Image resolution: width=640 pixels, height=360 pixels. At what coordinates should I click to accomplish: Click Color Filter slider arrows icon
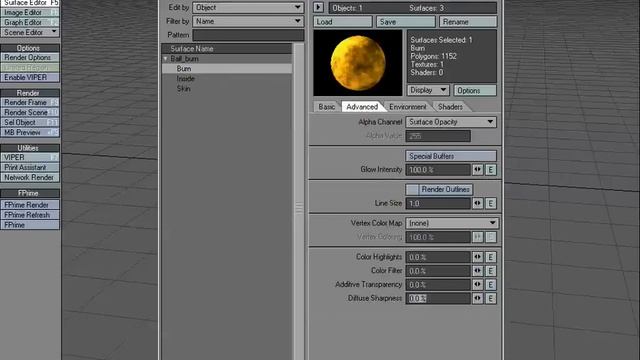pyautogui.click(x=478, y=271)
